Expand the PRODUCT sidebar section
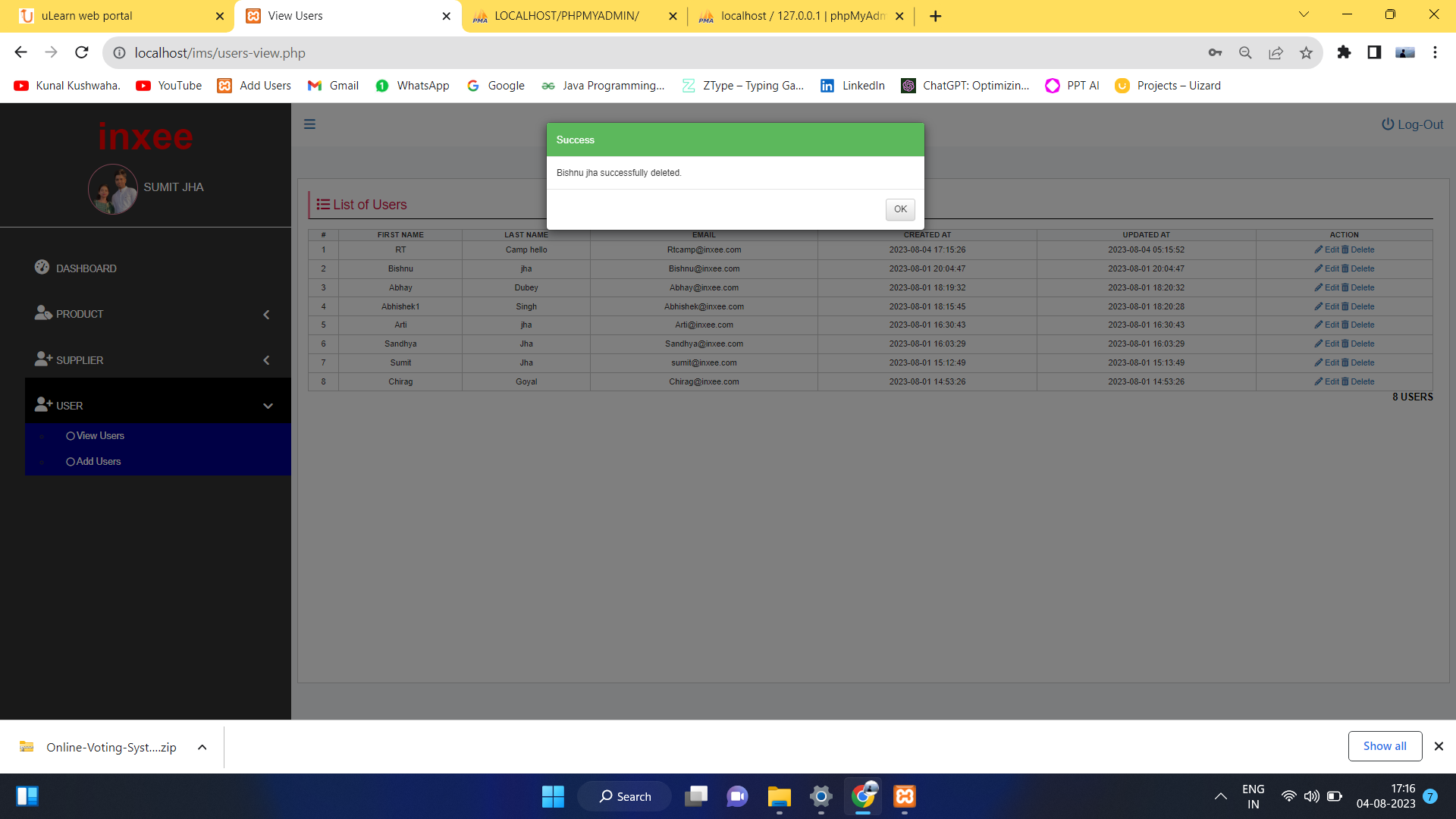The width and height of the screenshot is (1456, 819). (266, 314)
